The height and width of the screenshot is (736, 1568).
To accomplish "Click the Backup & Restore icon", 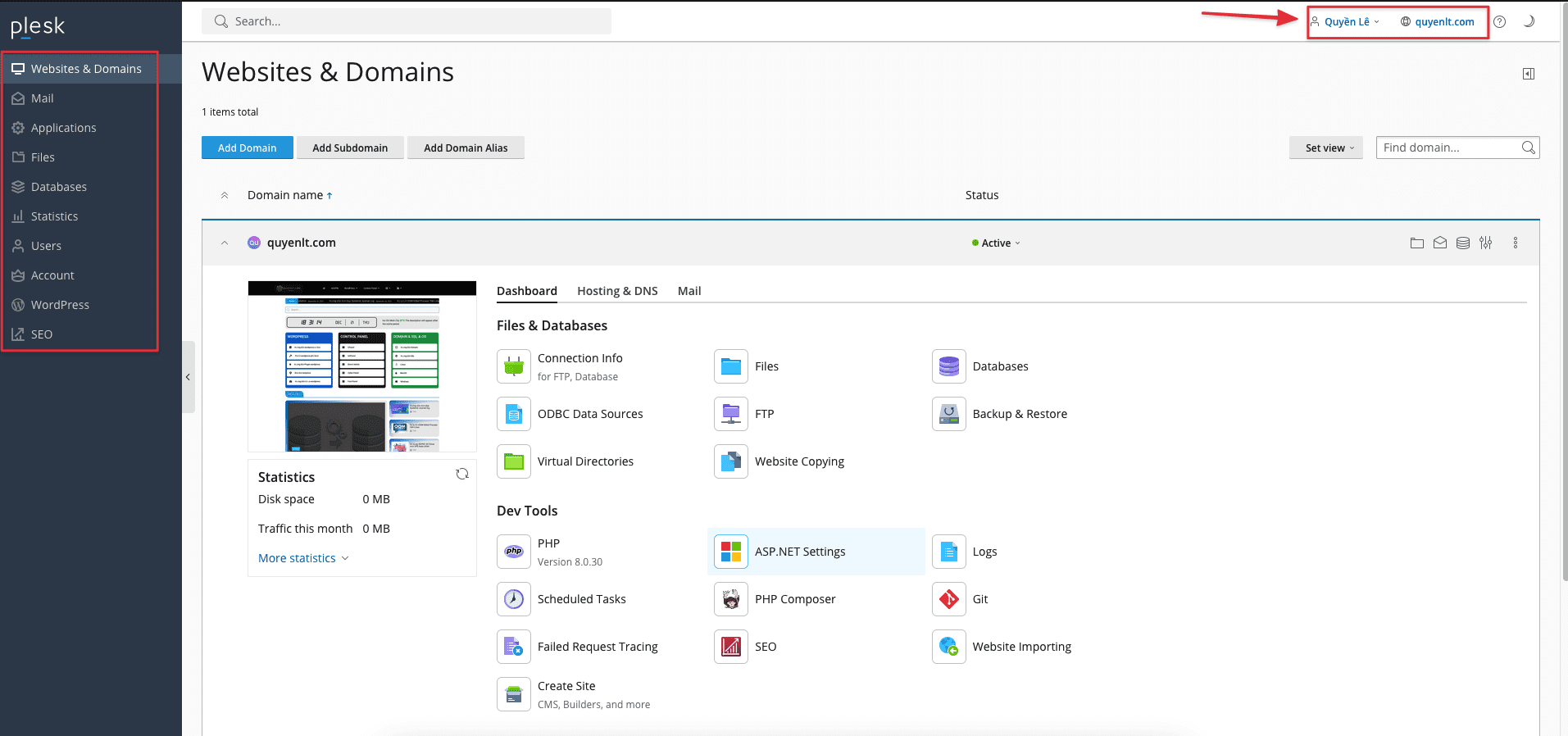I will point(948,414).
